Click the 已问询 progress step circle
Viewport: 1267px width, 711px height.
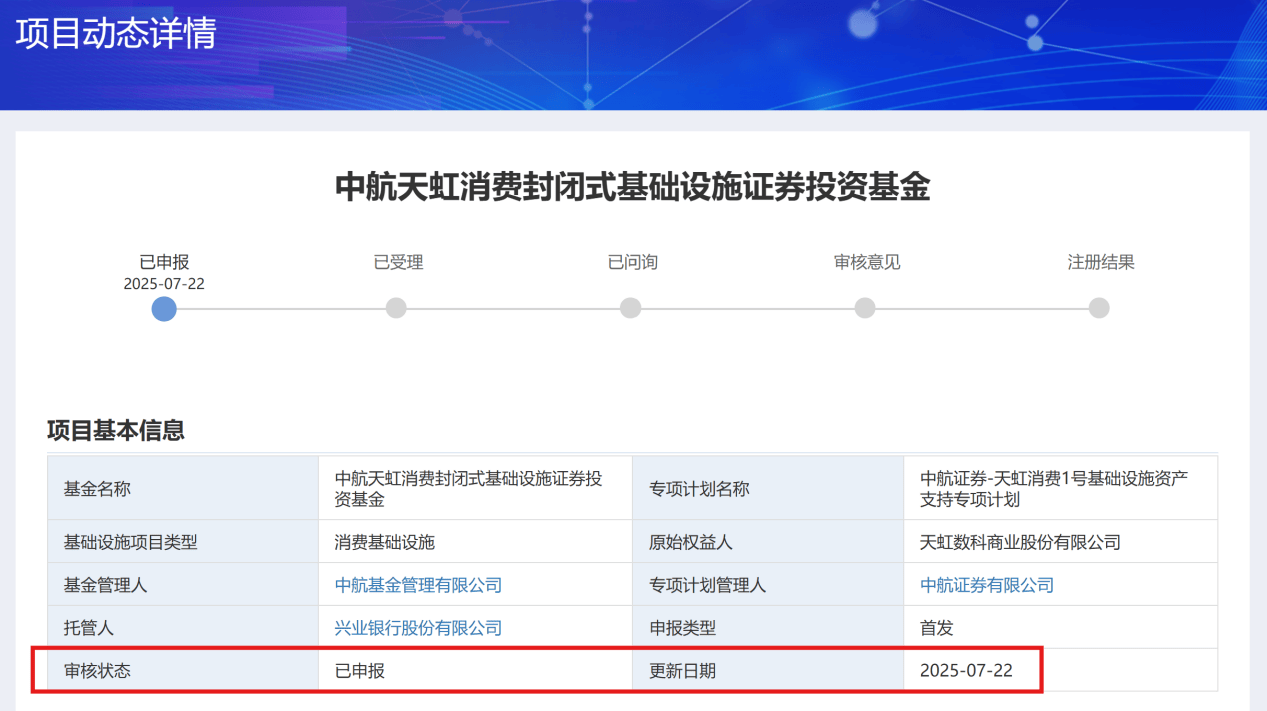(630, 308)
